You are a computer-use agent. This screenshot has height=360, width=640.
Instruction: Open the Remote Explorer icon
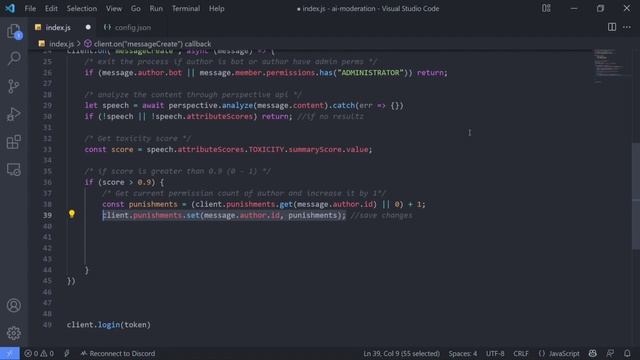(14, 169)
